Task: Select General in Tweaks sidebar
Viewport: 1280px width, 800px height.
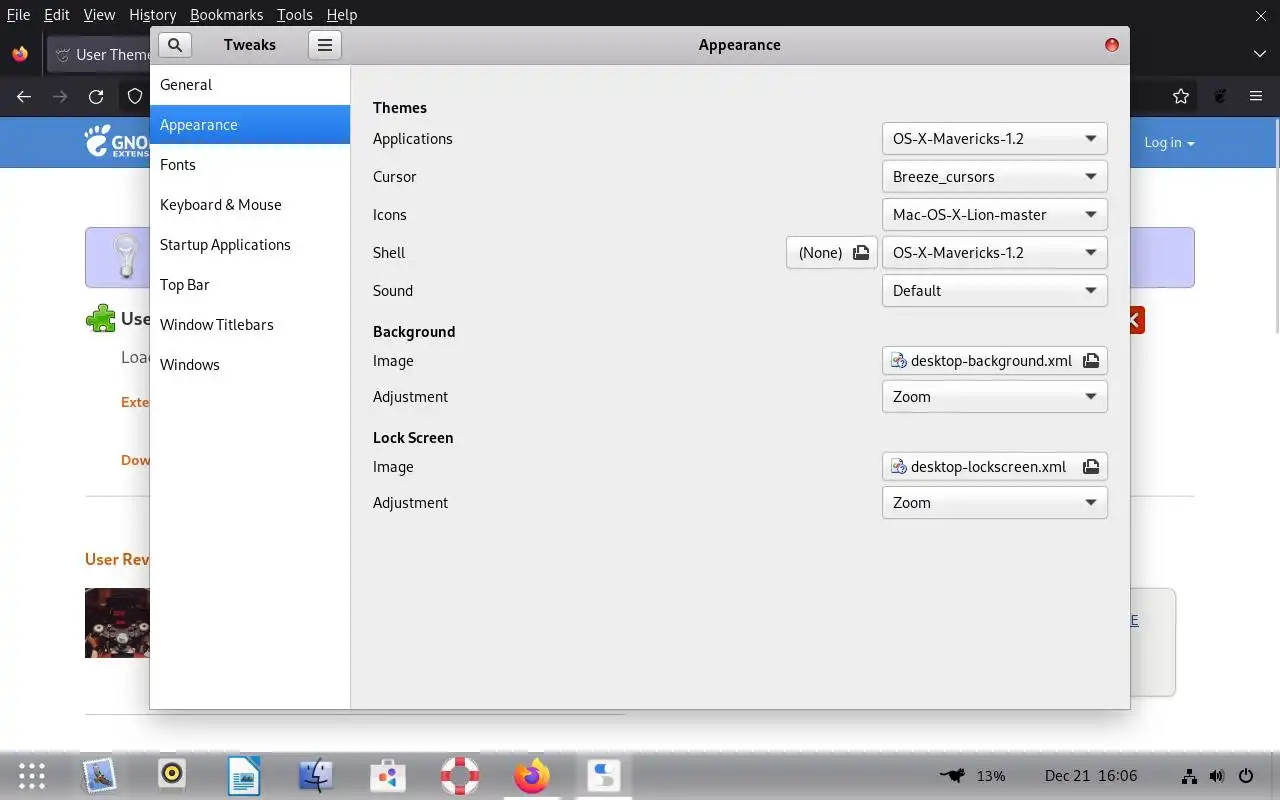Action: (x=250, y=85)
